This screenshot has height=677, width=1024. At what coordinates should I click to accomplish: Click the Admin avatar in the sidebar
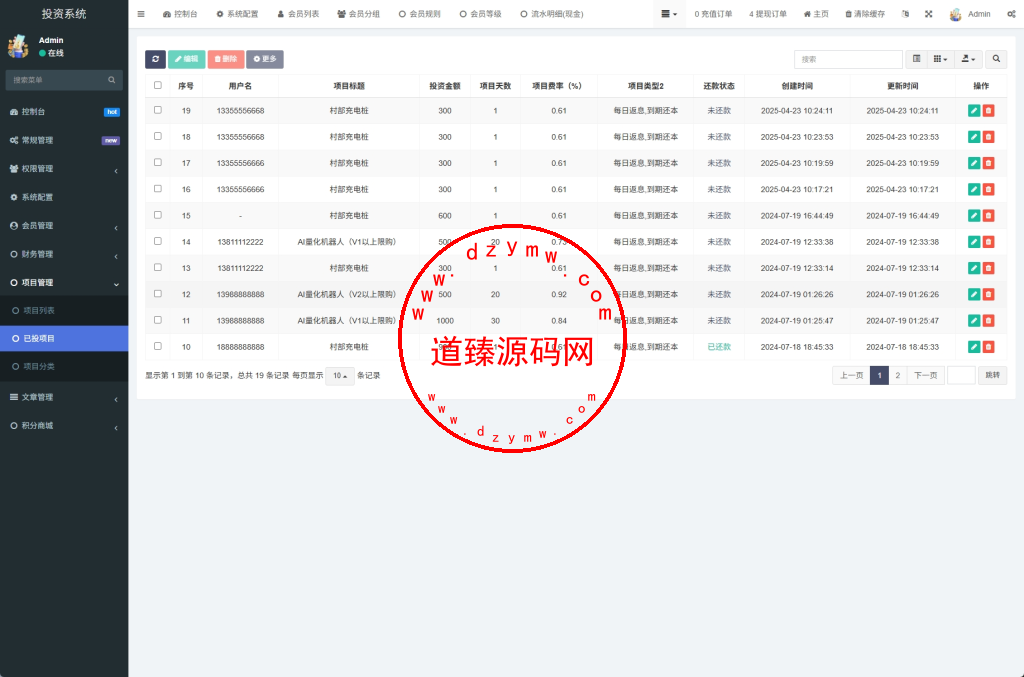tap(18, 46)
